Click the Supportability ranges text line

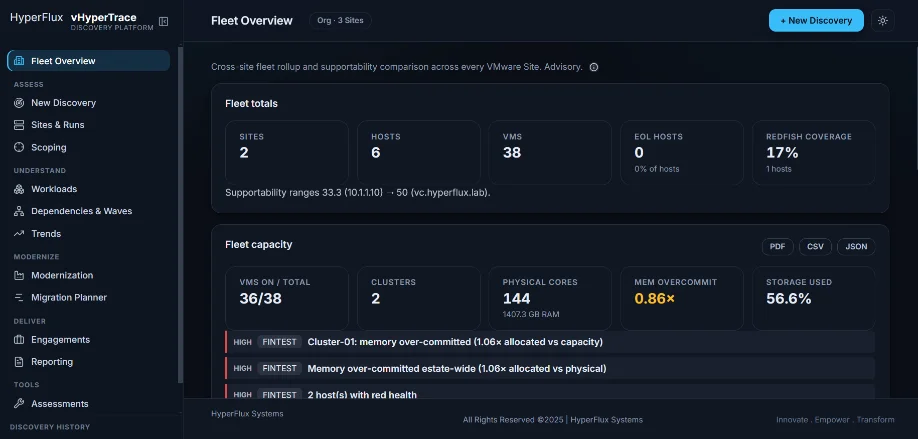pyautogui.click(x=358, y=193)
